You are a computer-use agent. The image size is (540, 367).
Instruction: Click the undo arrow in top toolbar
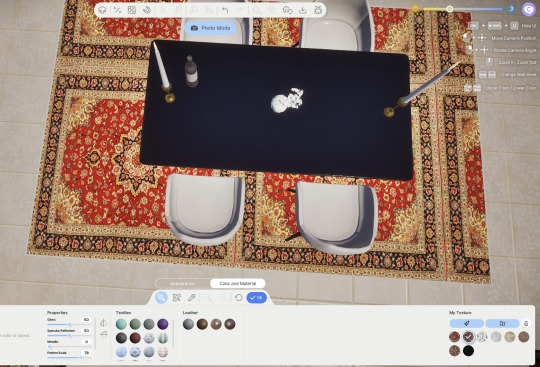point(225,10)
